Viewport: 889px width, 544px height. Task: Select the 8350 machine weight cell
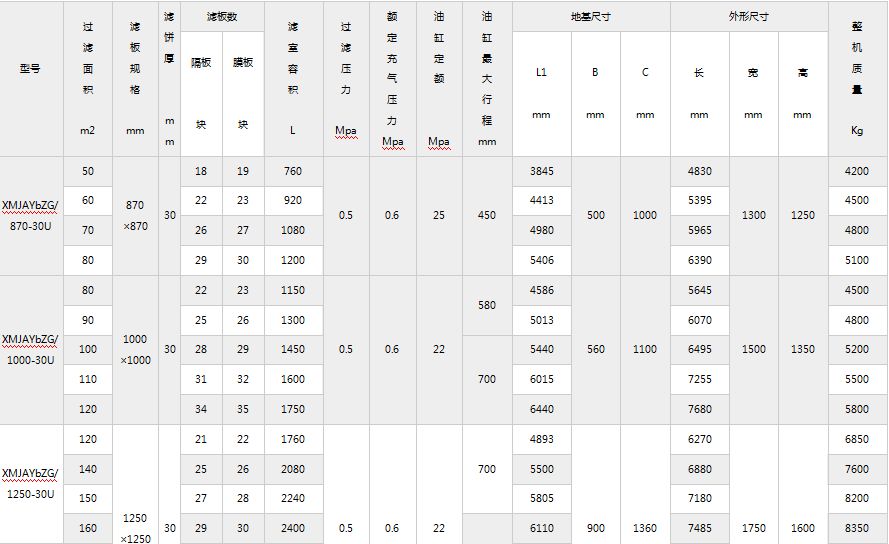857,527
